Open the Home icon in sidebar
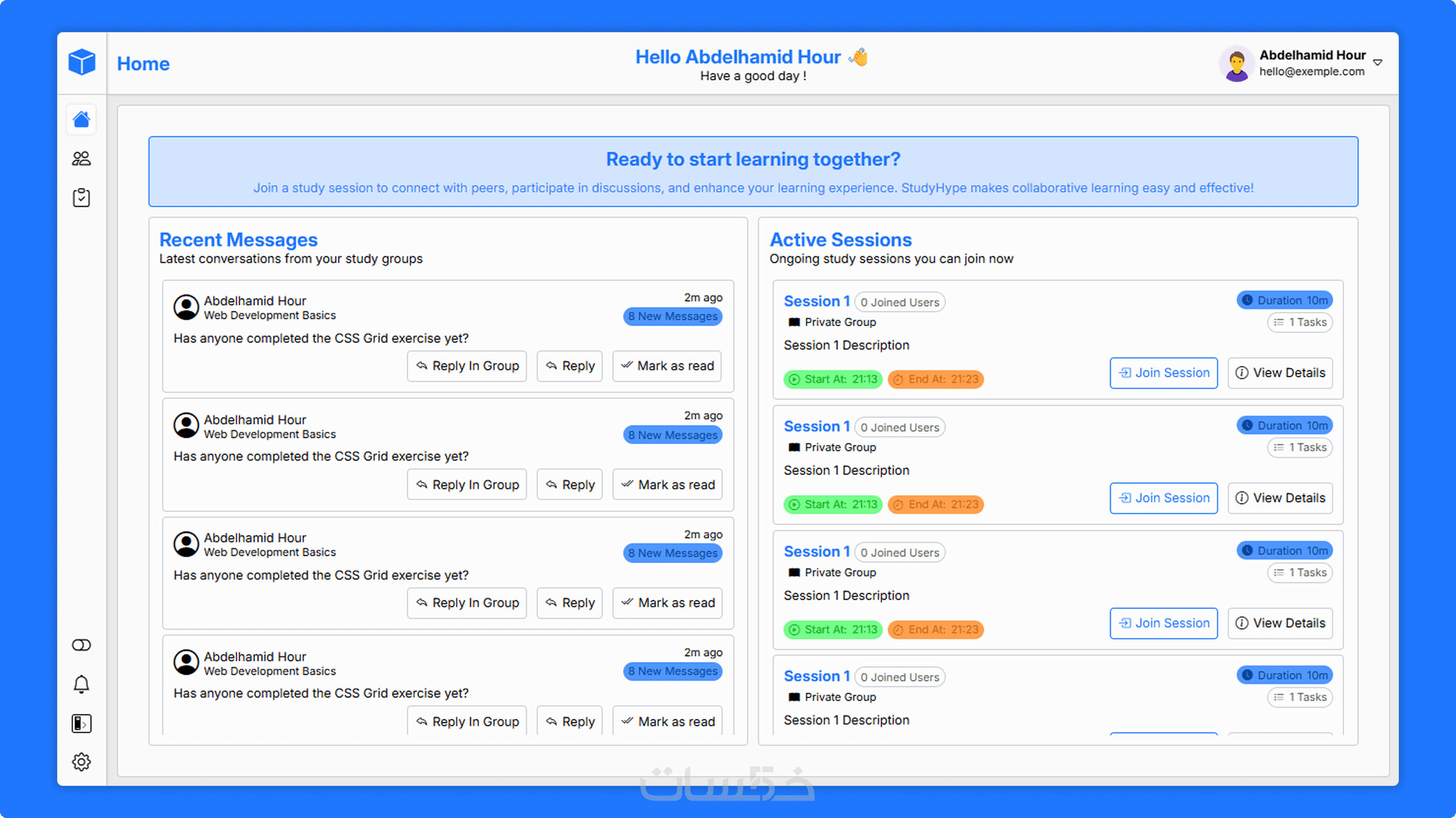Image resolution: width=1456 pixels, height=818 pixels. [x=82, y=119]
